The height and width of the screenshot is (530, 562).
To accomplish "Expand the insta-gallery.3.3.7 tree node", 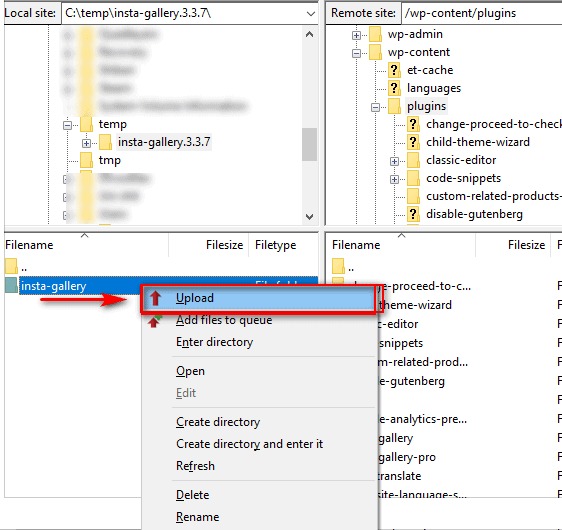I will point(86,143).
